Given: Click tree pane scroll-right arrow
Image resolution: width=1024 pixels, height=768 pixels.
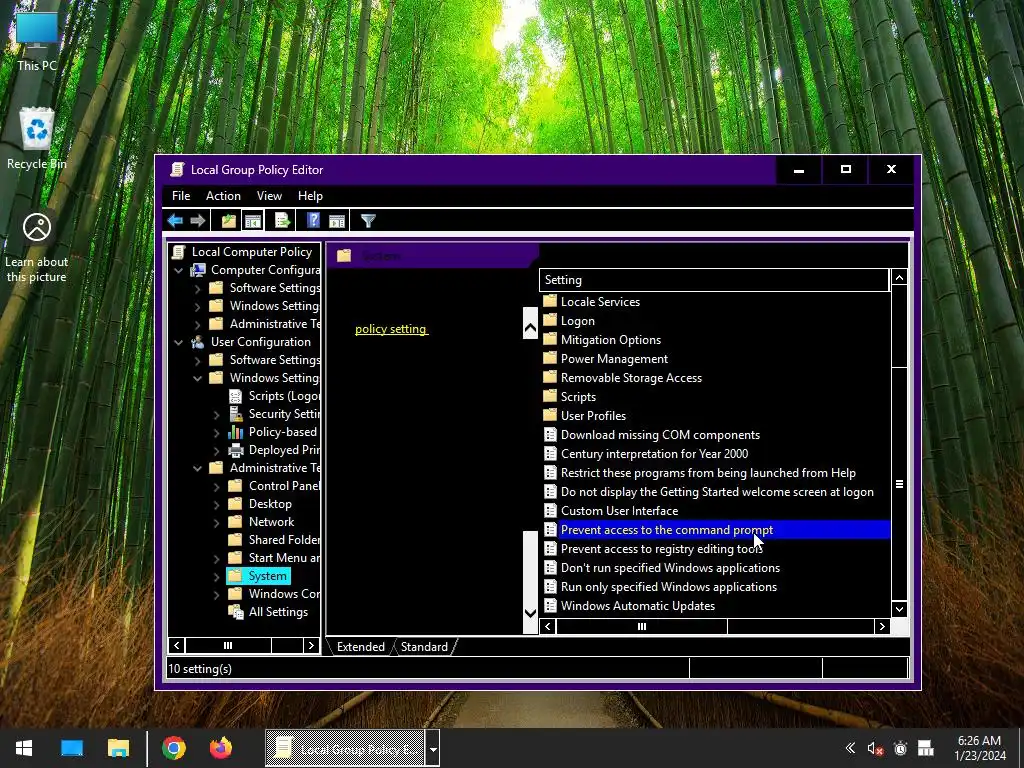Looking at the screenshot, I should (311, 645).
